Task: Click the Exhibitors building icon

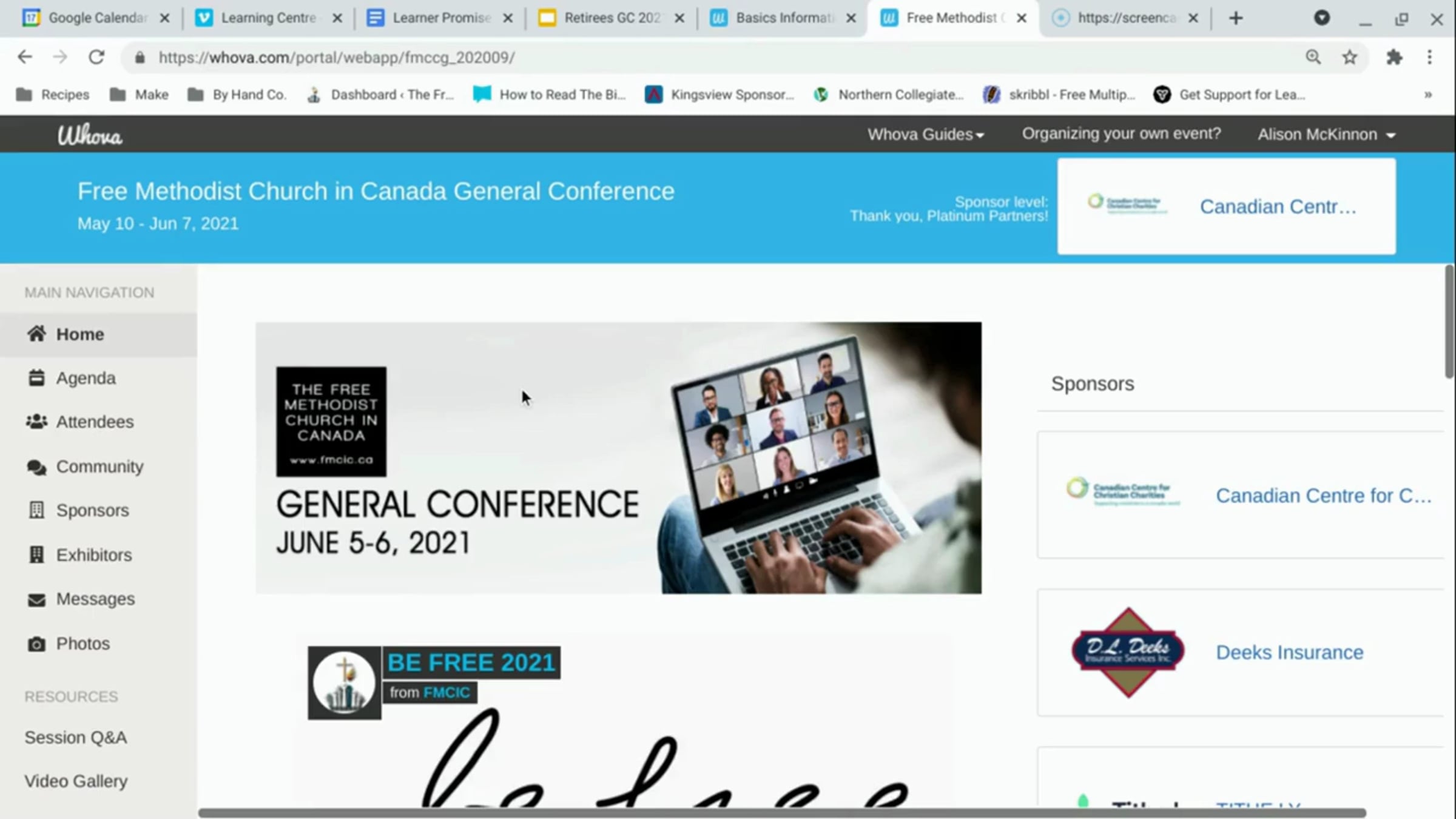Action: tap(36, 554)
